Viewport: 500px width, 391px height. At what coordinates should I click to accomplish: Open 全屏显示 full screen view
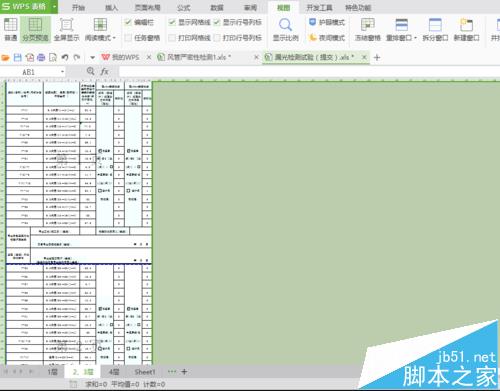(x=66, y=29)
